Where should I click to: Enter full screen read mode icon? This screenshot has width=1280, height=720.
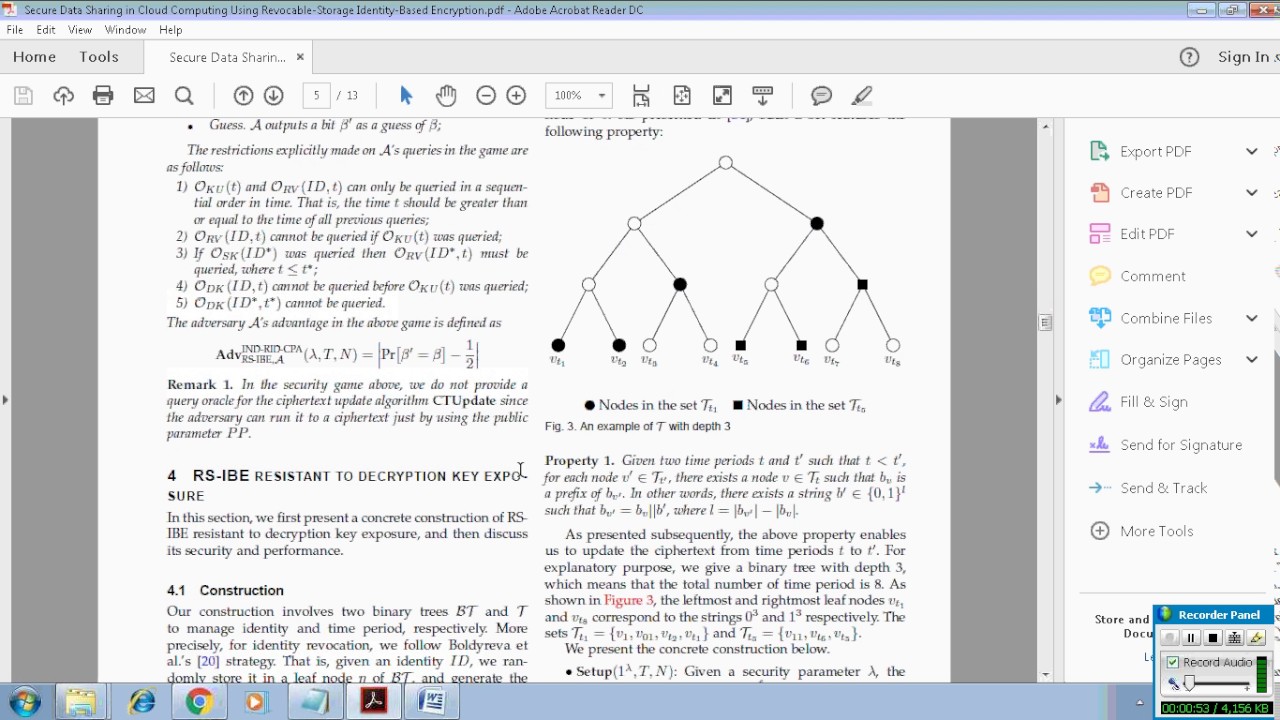click(x=722, y=95)
